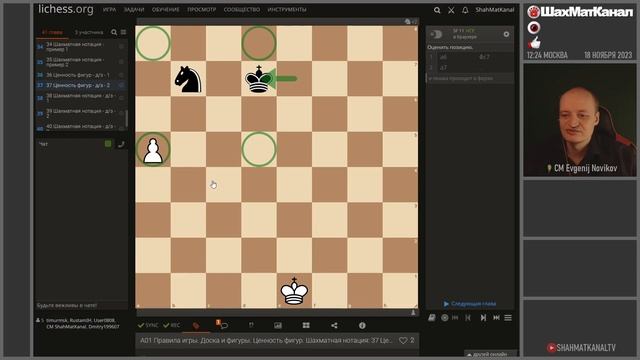Click the chapter list scrollbar
Viewport: 640px width, 360px height.
(127, 118)
